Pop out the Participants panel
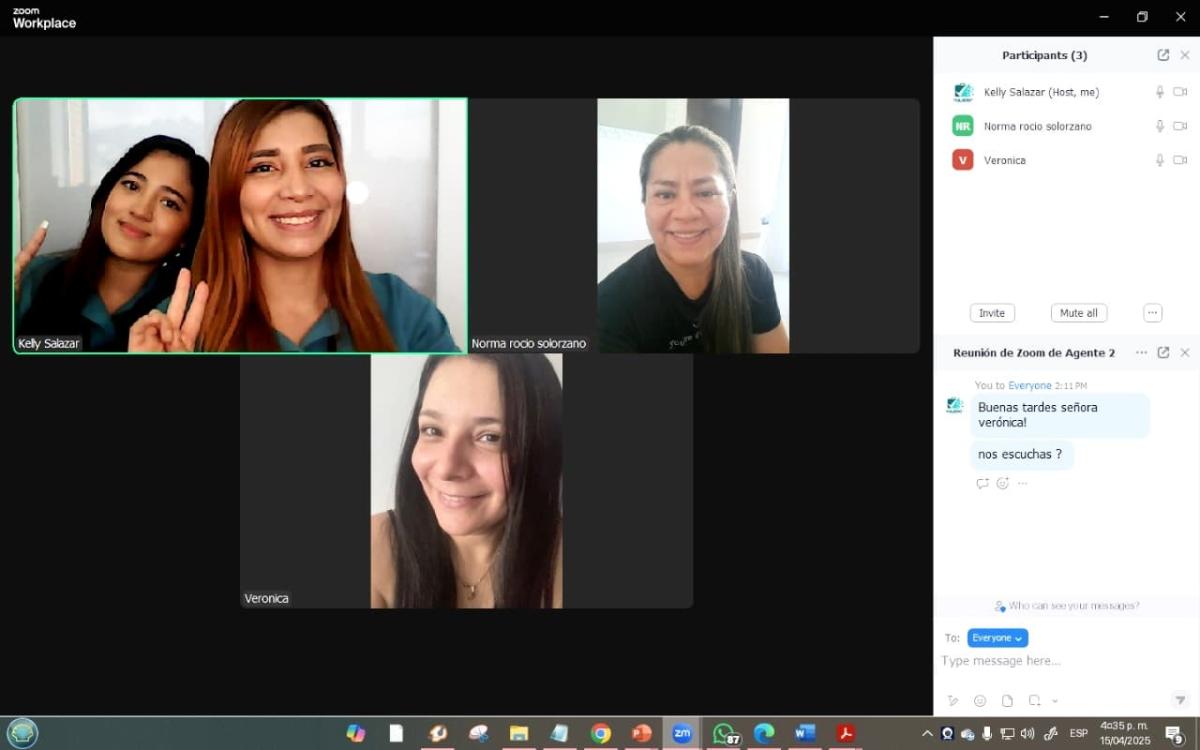Viewport: 1200px width, 750px height. (x=1163, y=56)
